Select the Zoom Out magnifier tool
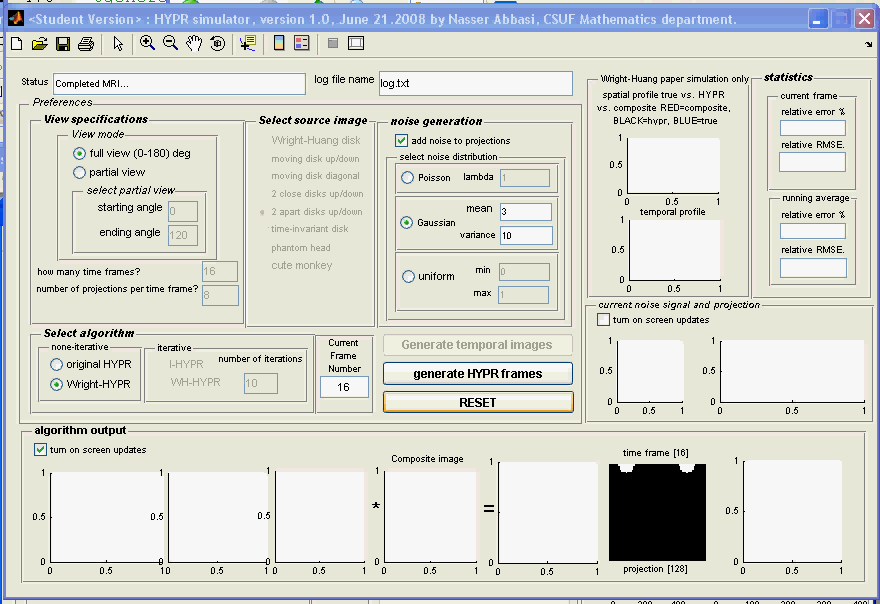The width and height of the screenshot is (880, 604). click(170, 43)
